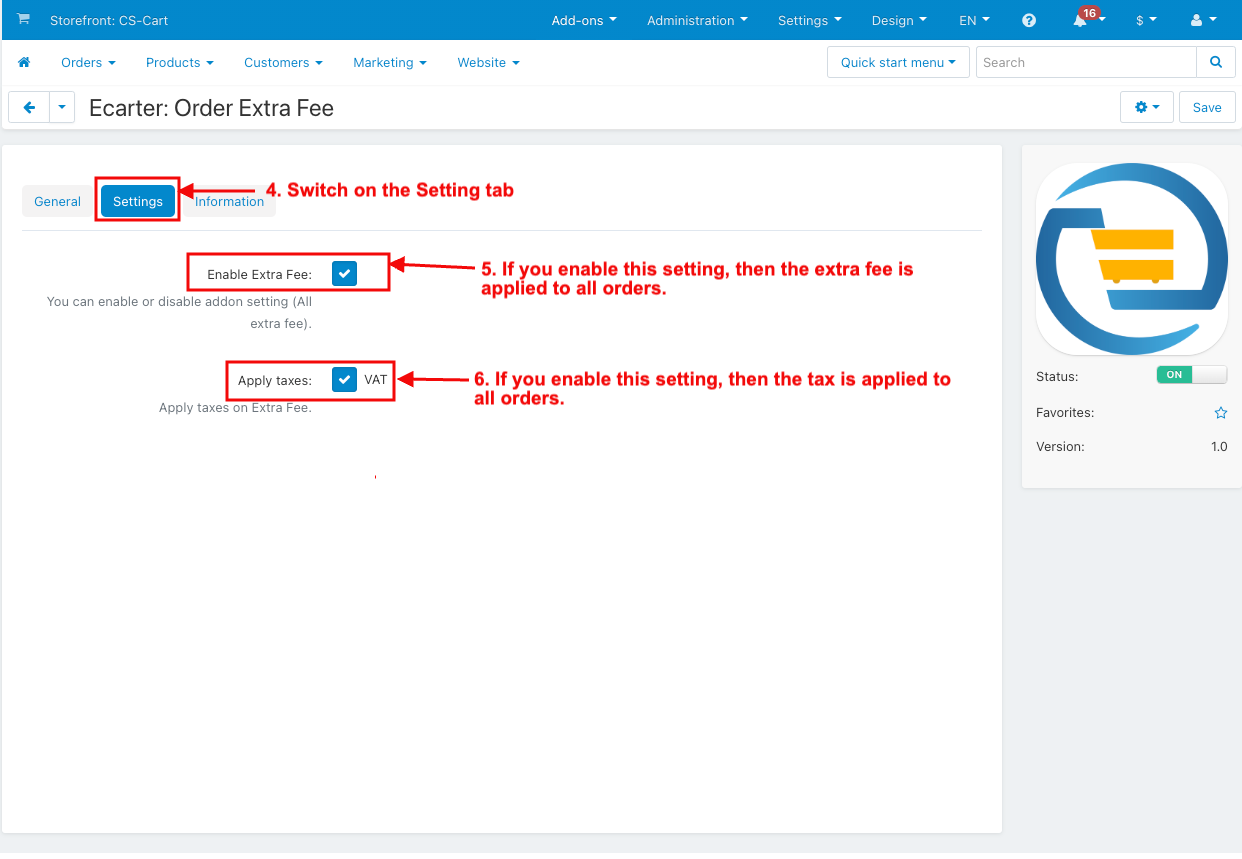Click the Ecarter add-on logo image
The image size is (1242, 859).
[1132, 259]
